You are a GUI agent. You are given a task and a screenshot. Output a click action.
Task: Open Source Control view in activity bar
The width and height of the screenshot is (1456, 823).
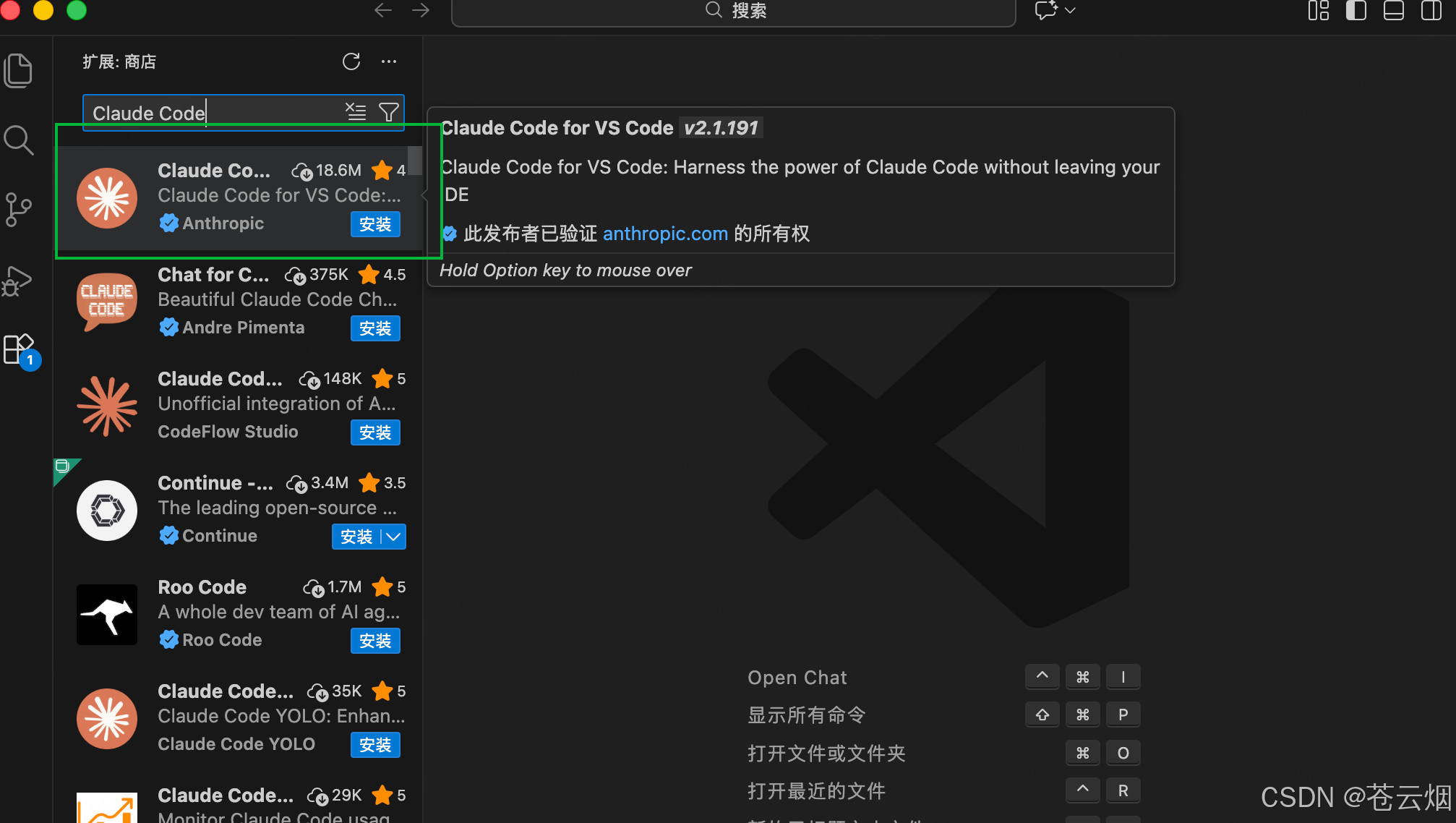tap(19, 210)
